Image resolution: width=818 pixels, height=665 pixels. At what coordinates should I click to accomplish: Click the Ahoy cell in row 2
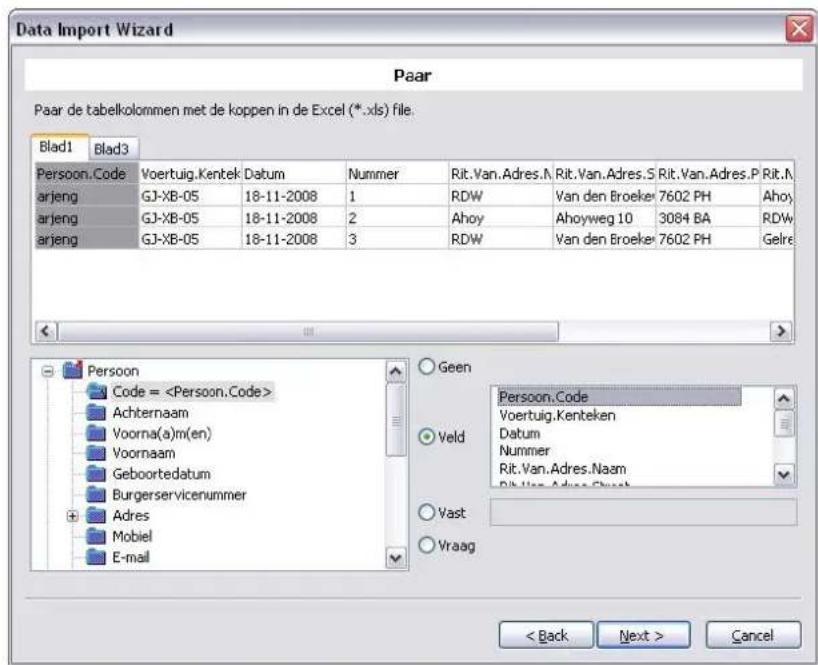[x=500, y=217]
